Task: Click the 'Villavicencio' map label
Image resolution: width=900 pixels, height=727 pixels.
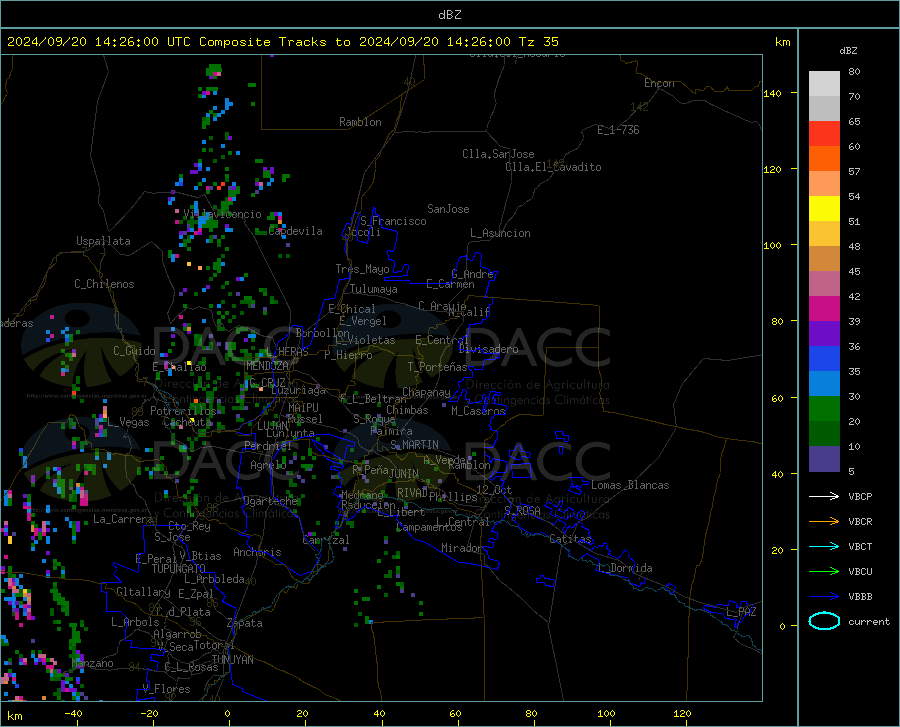Action: [222, 214]
